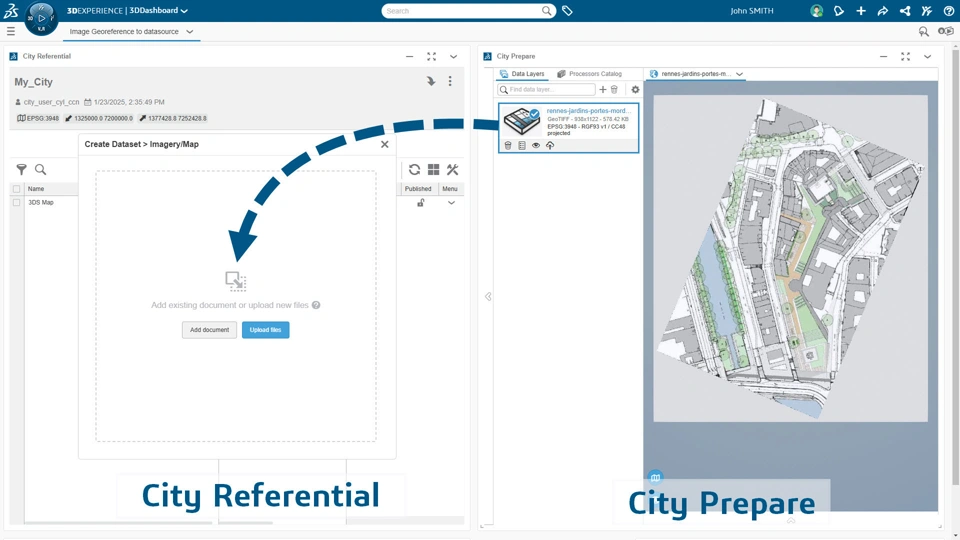The image size is (960, 540).
Task: Toggle the rennes-jardins layer selection checkmark
Action: pos(534,114)
